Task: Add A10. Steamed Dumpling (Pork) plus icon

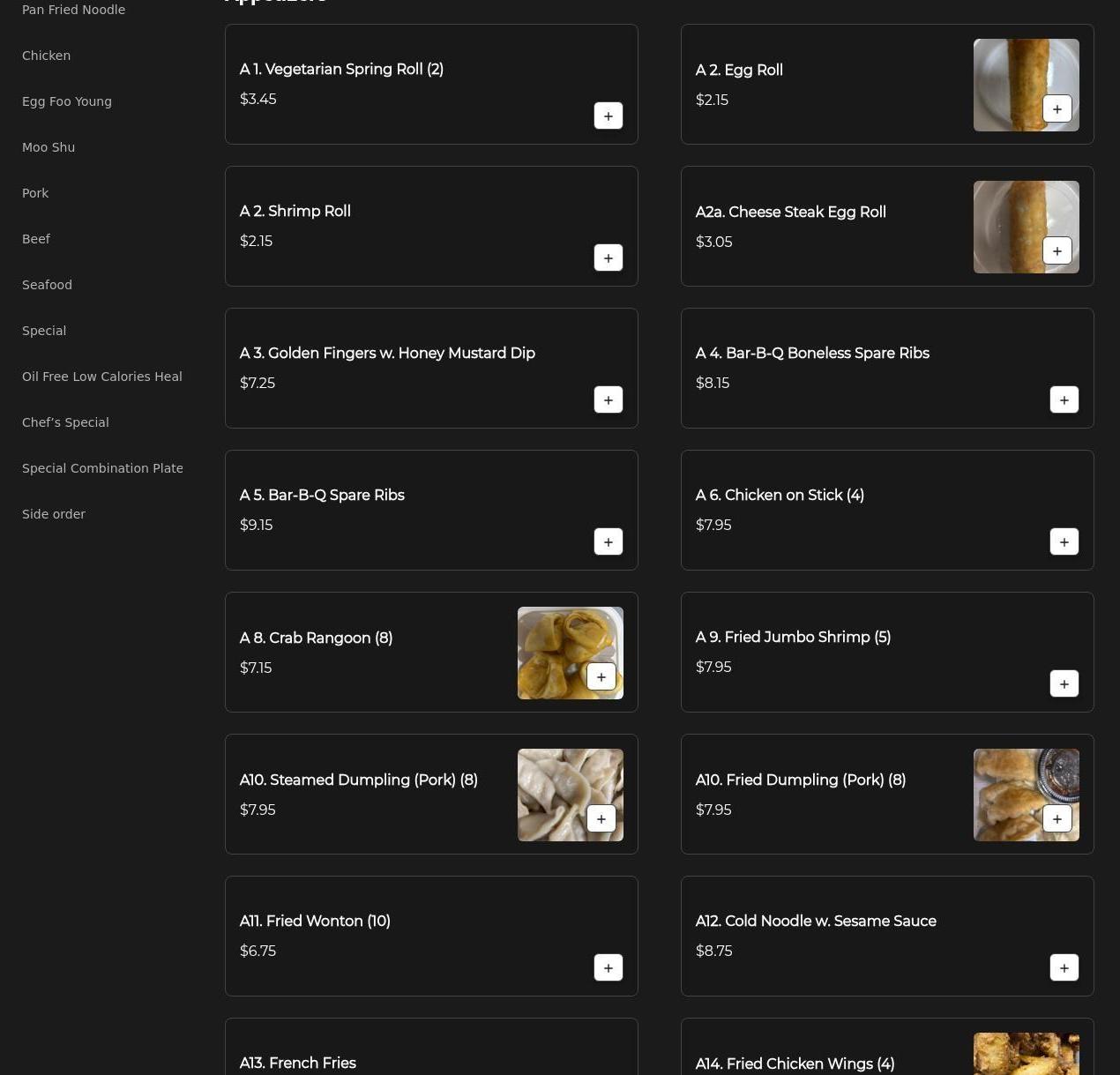Action: click(601, 819)
